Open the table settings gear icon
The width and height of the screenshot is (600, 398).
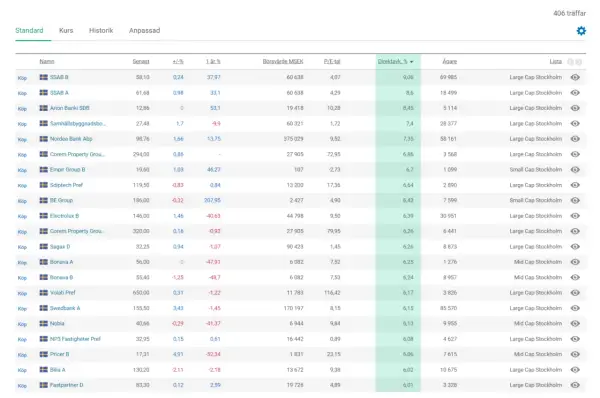[581, 31]
